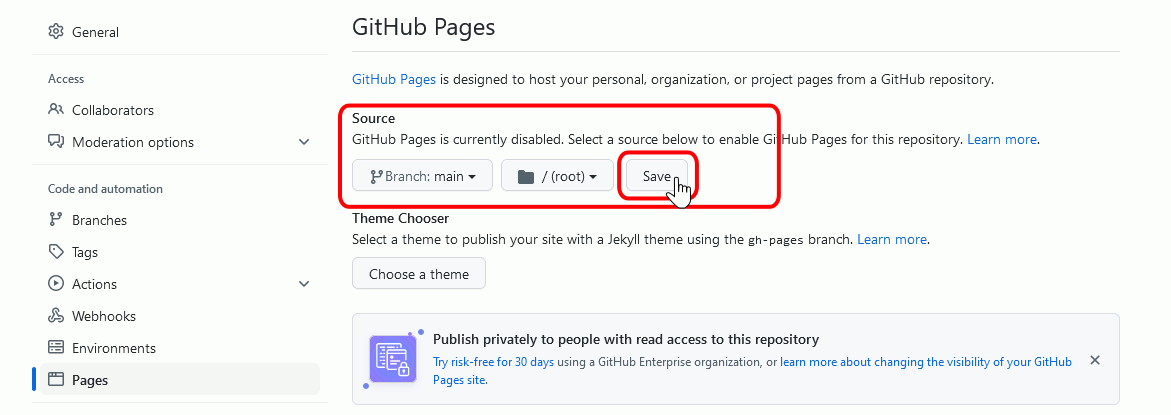Click the General gear icon
Screen dimensions: 1171x415
tap(56, 31)
